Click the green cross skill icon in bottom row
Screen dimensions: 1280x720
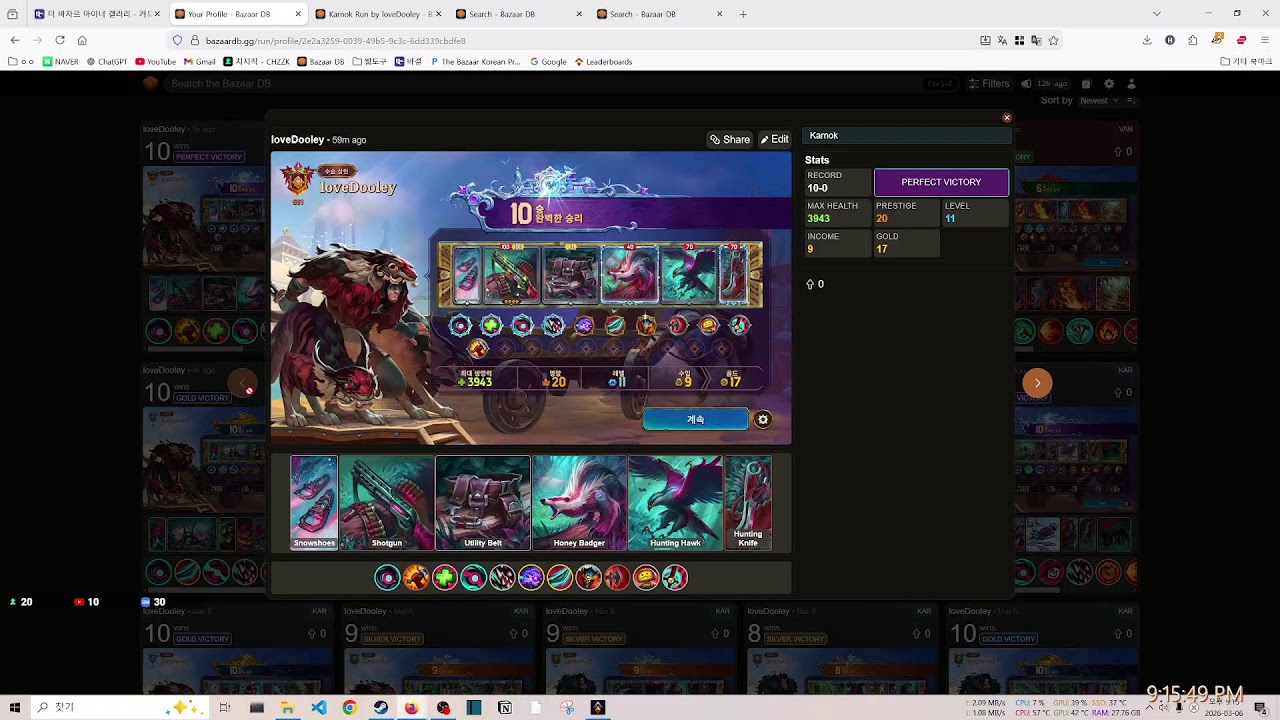(444, 577)
